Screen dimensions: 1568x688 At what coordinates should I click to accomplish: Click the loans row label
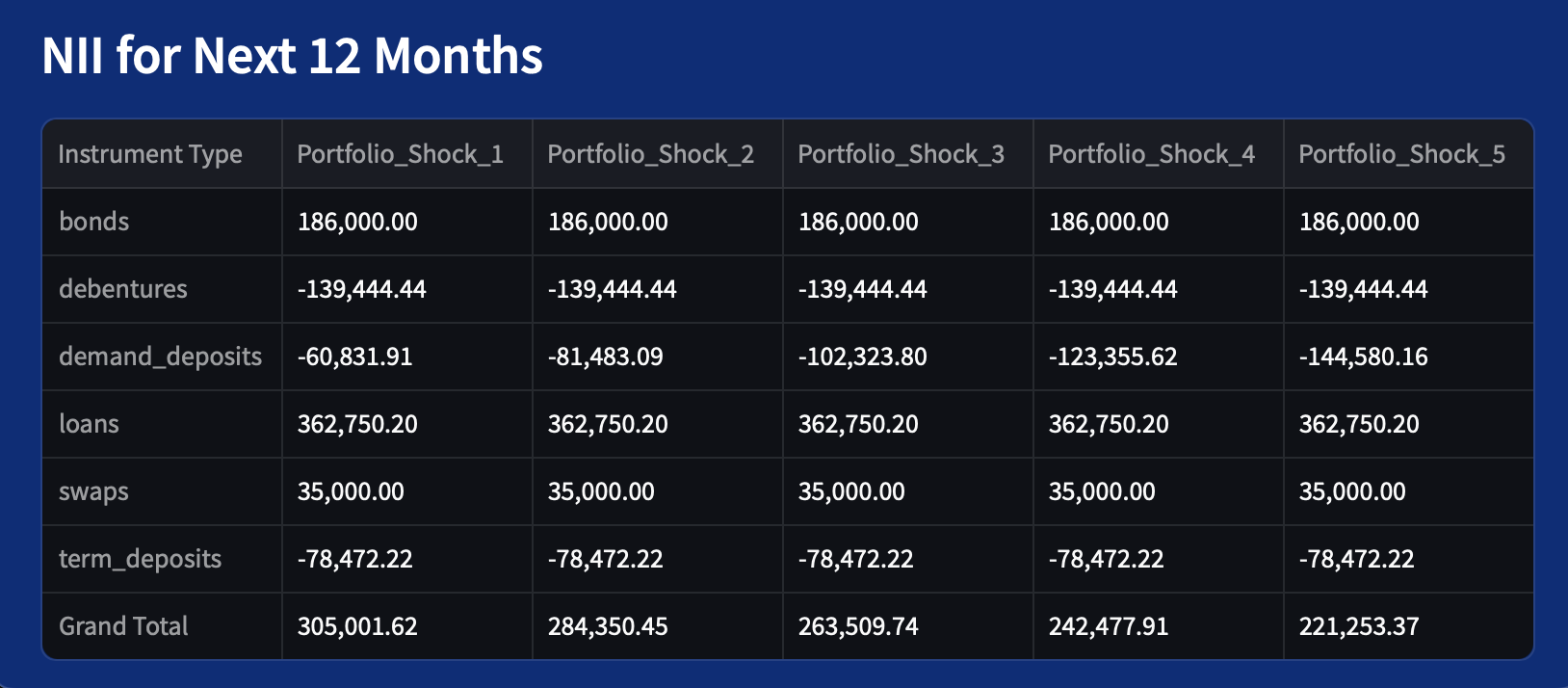pyautogui.click(x=89, y=424)
